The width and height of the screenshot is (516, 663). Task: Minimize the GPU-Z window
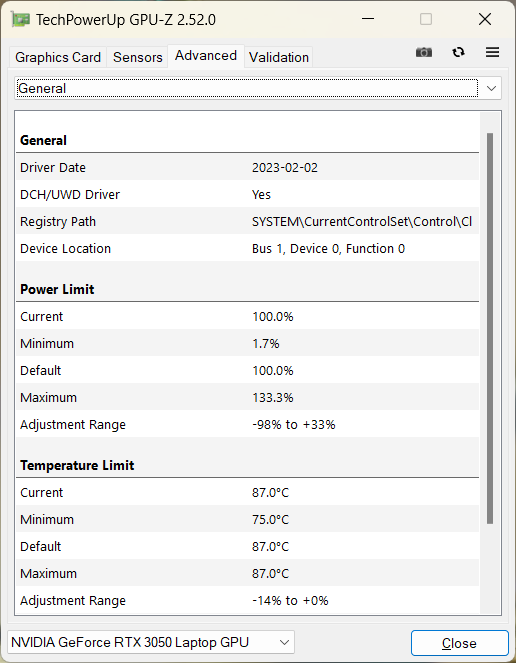(x=368, y=19)
